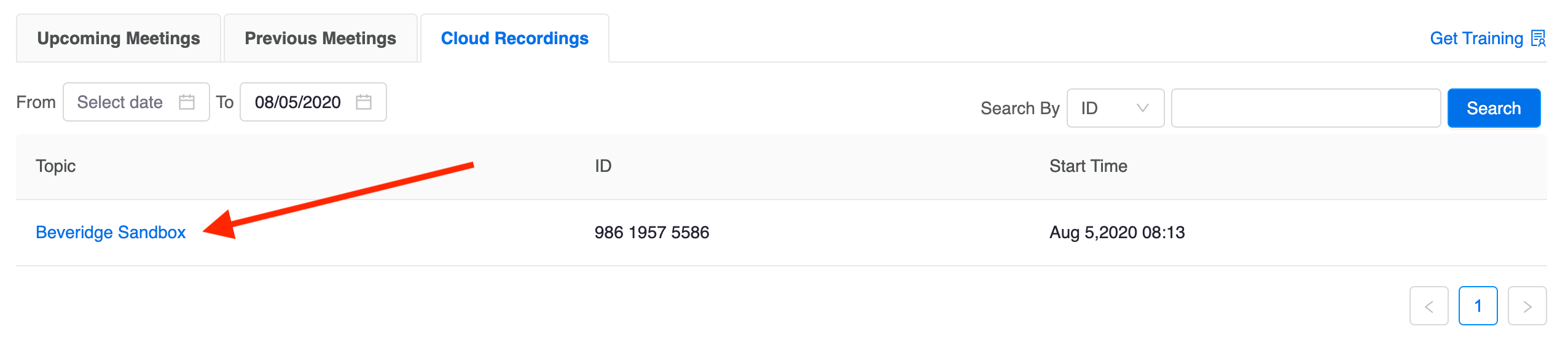Switch to the Previous Meetings tab
The image size is (1568, 345).
point(320,38)
